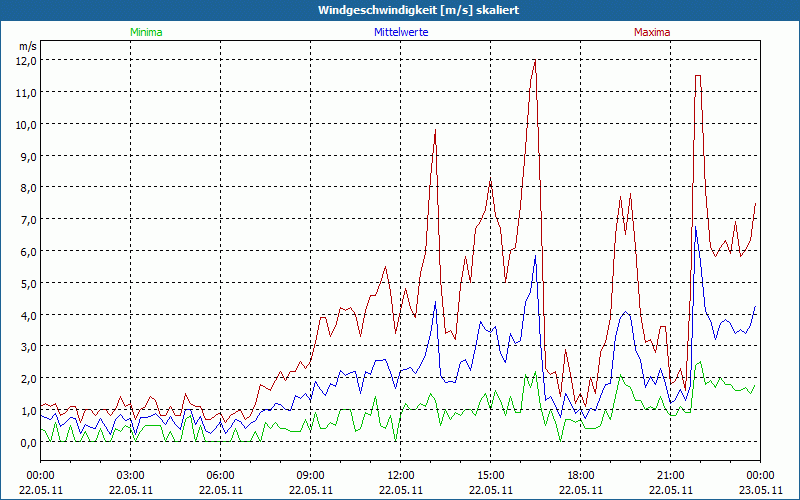Click the '12,0' y-axis value

click(x=28, y=61)
